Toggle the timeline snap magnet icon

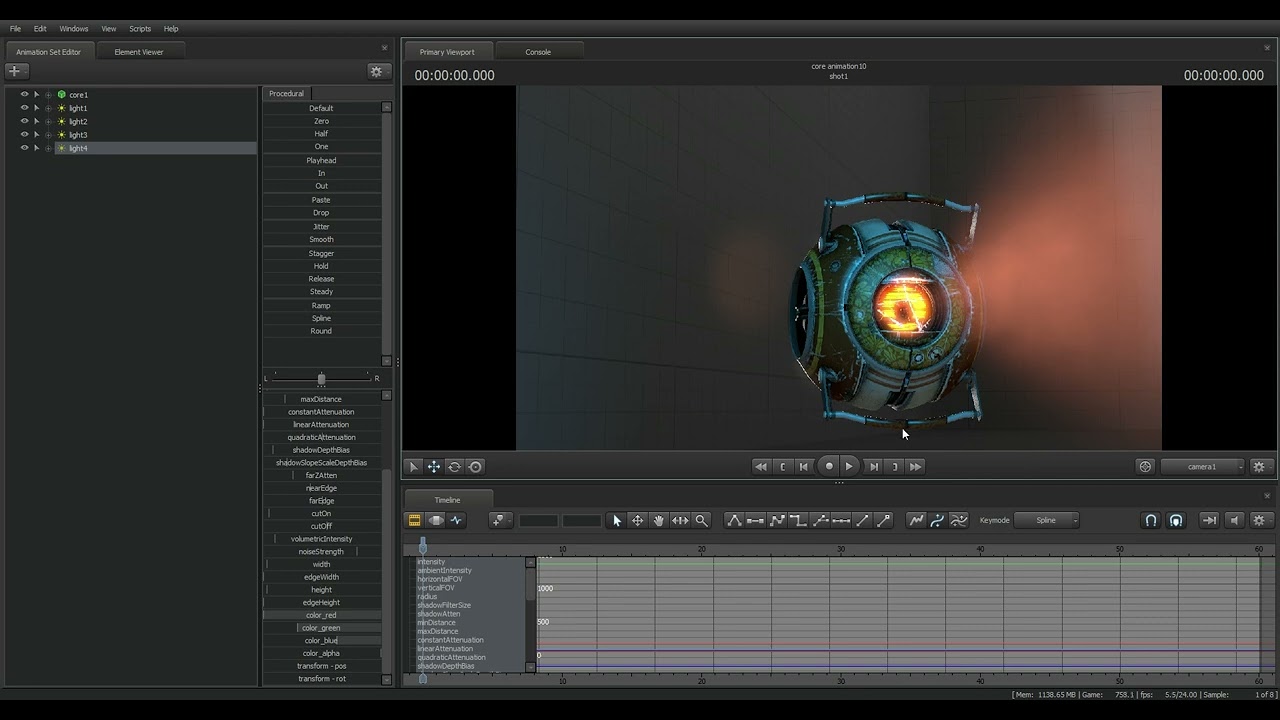(1151, 520)
